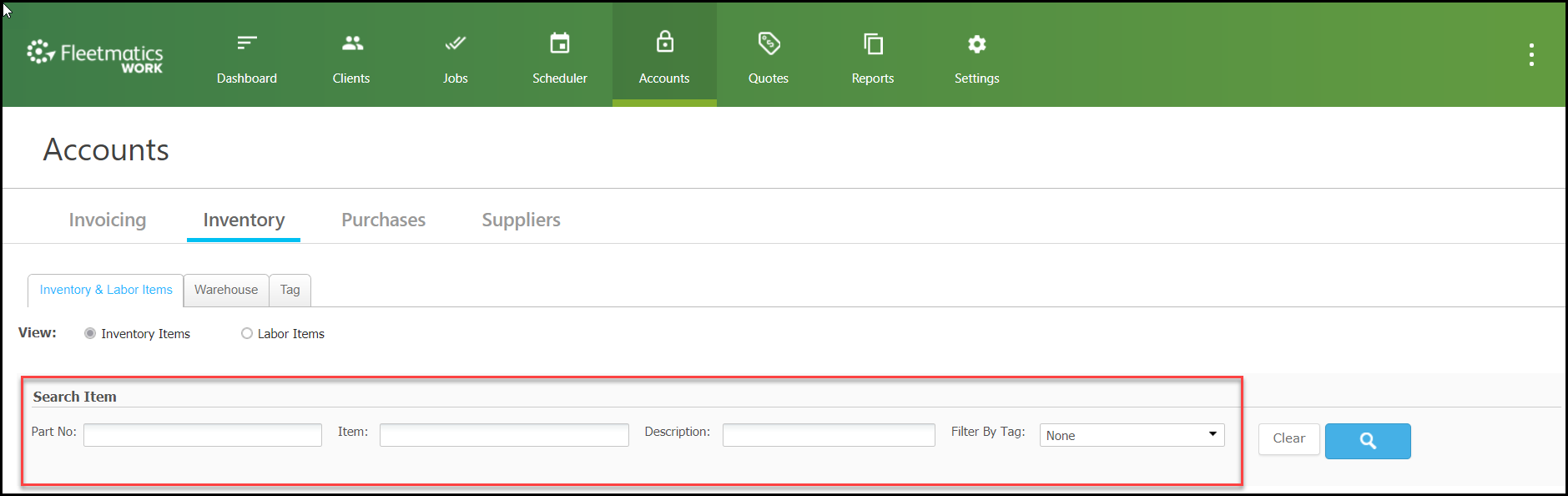Open the Clients people icon

coord(352,43)
